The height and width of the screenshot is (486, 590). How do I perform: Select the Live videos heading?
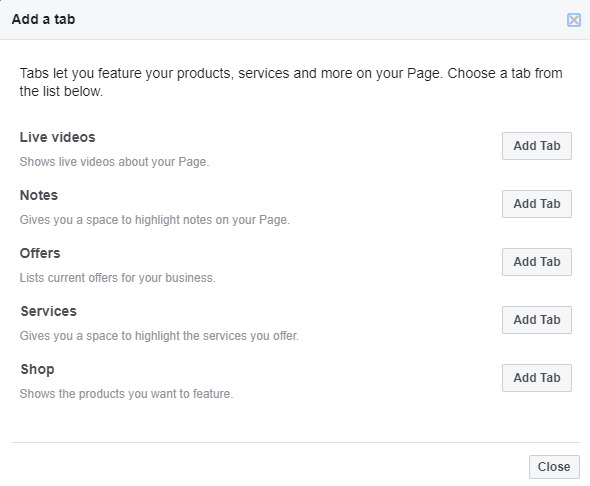[x=57, y=137]
